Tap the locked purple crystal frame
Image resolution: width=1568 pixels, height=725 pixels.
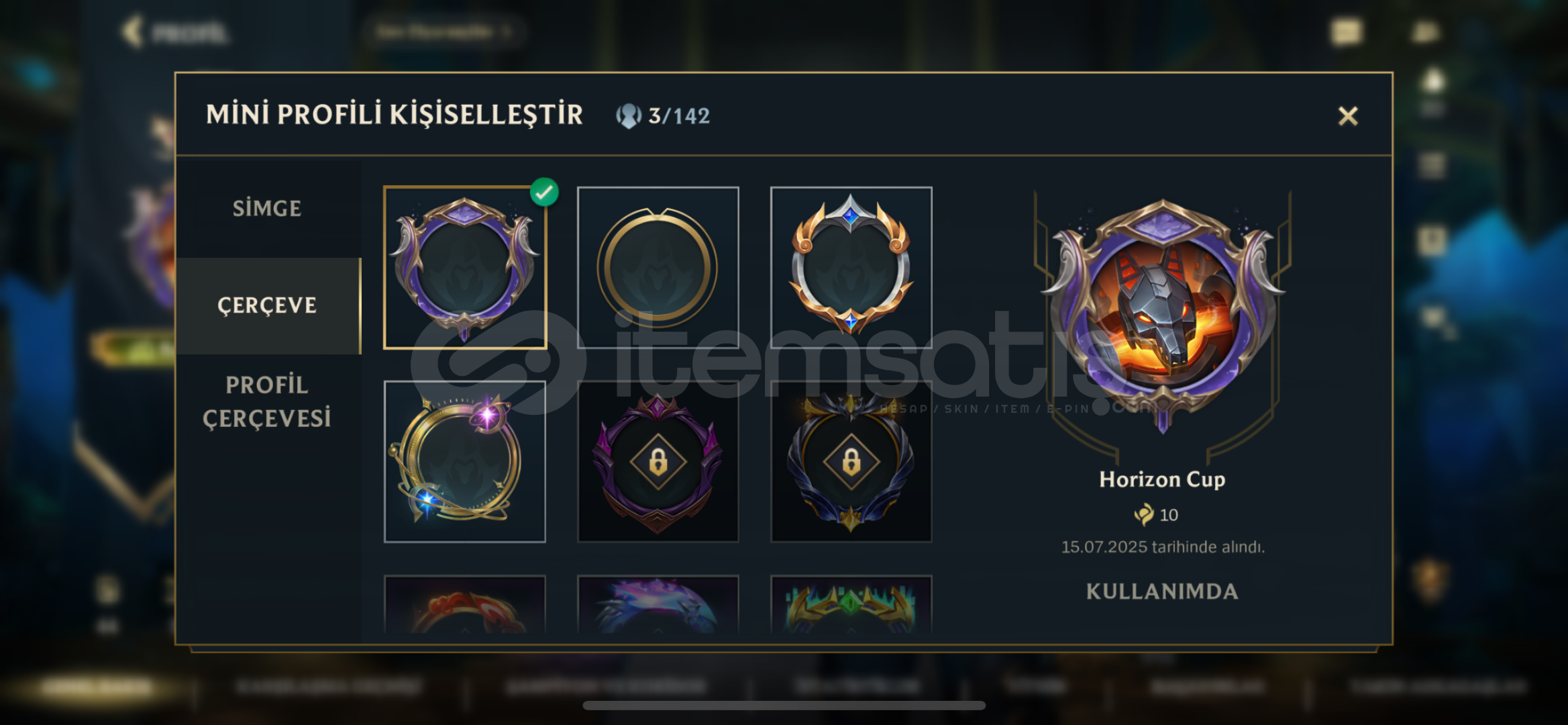[658, 462]
